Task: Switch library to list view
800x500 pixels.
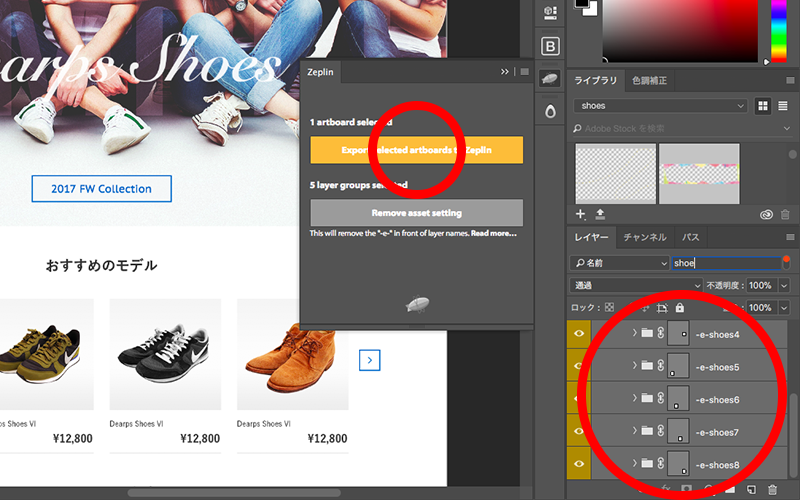Action: (783, 106)
